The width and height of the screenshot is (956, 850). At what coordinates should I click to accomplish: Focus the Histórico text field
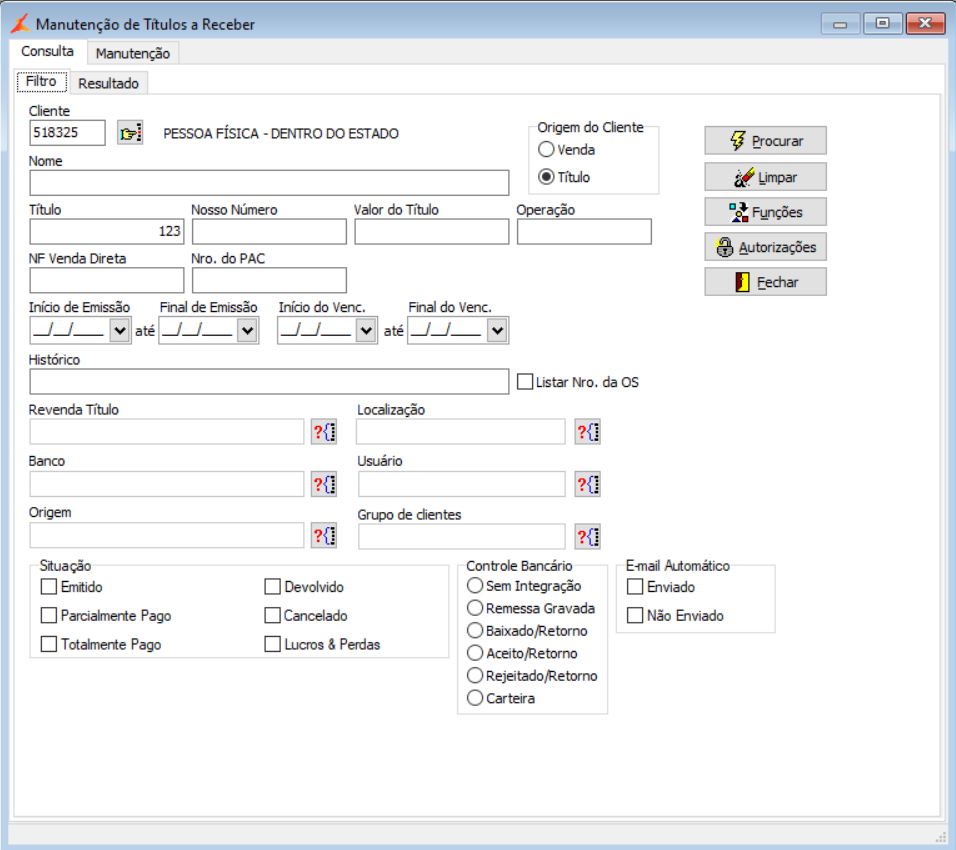pos(269,382)
